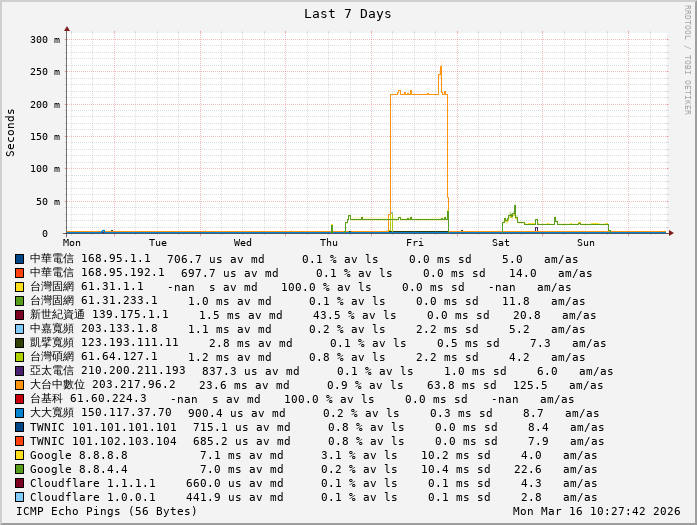The width and height of the screenshot is (697, 525).
Task: Click the Cloudflare 1.1.1.1 legend swatch
Action: 19,483
